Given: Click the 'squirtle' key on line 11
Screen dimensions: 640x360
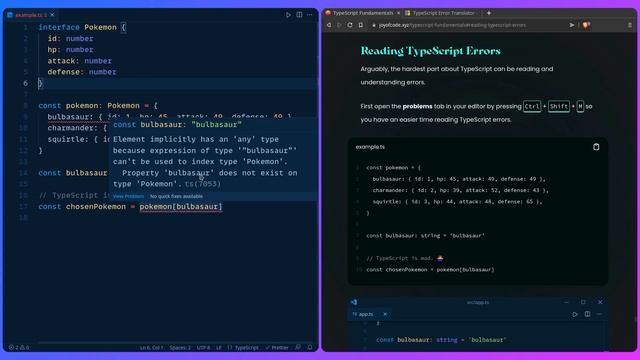Looking at the screenshot, I should tap(65, 139).
